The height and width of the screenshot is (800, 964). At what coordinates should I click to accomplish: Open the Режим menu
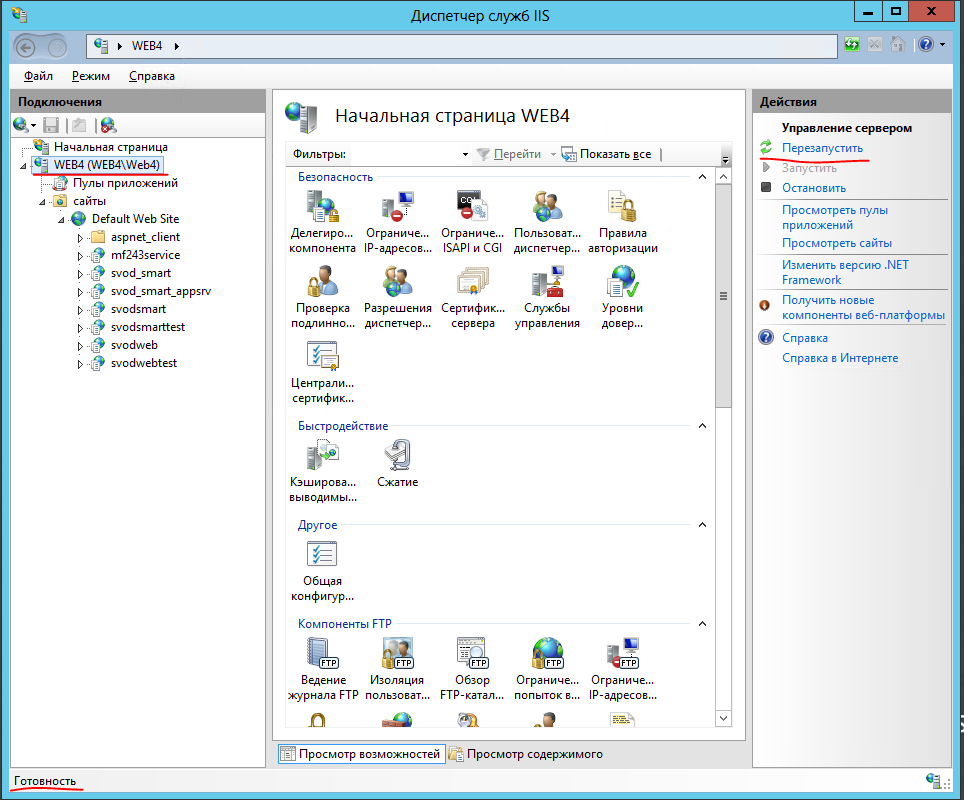tap(90, 76)
